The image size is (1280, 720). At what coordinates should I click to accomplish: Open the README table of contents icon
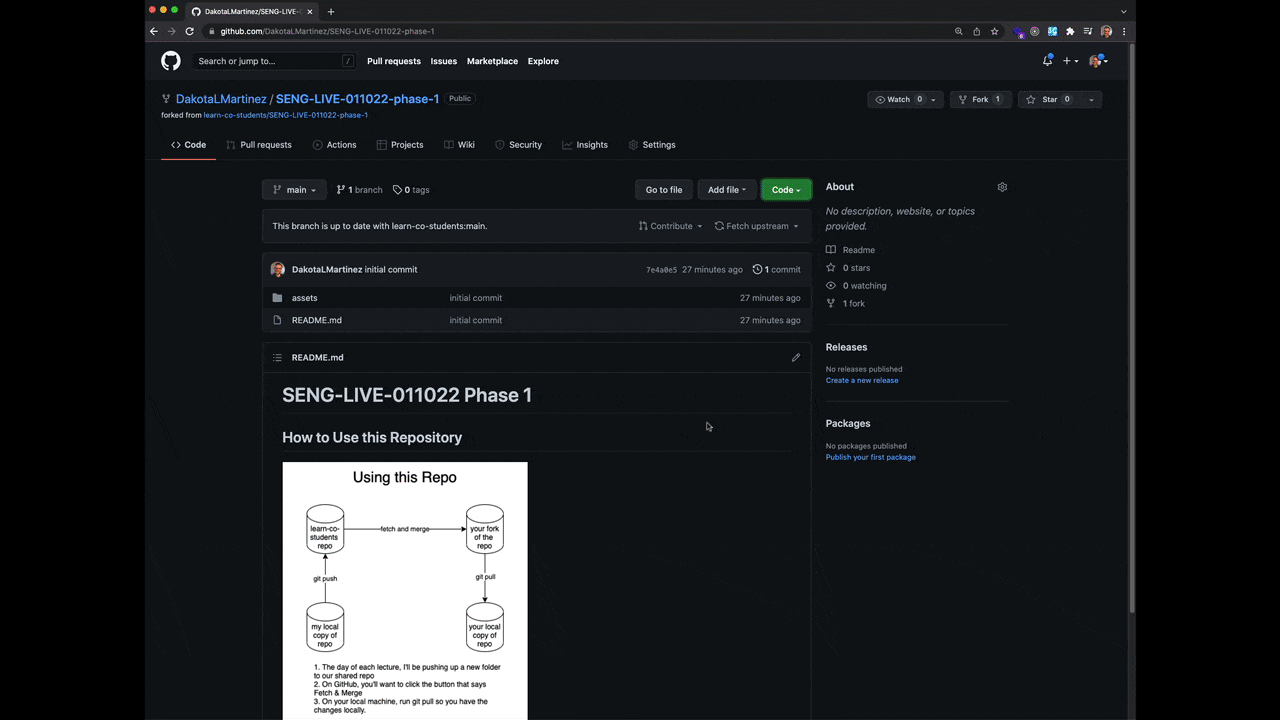coord(277,357)
